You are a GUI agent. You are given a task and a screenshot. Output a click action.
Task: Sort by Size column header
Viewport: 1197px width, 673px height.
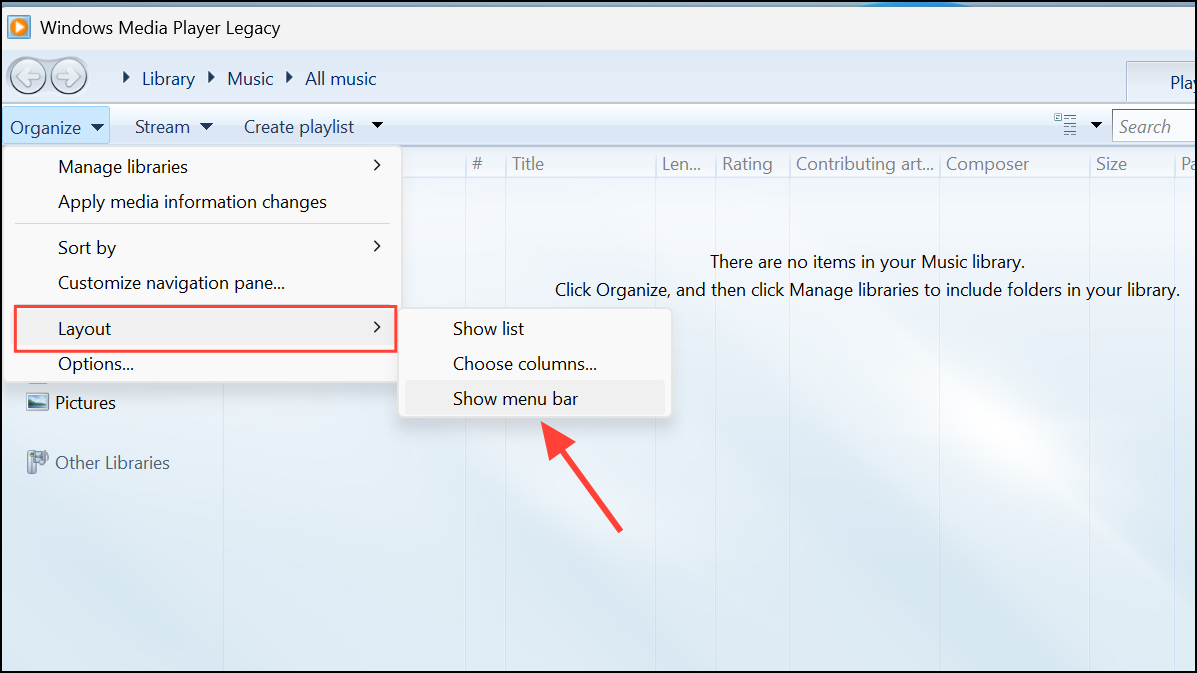coord(1132,164)
